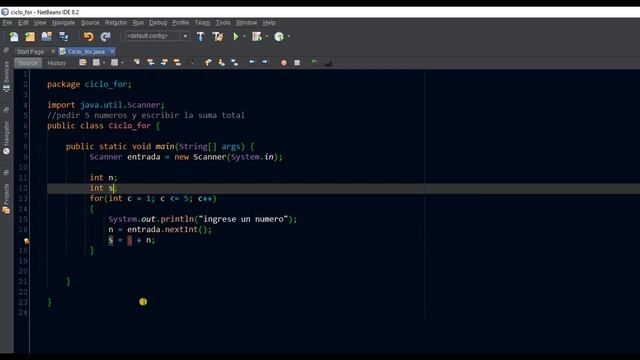Click the Open Project toolbar icon
The image size is (640, 360).
coord(47,37)
